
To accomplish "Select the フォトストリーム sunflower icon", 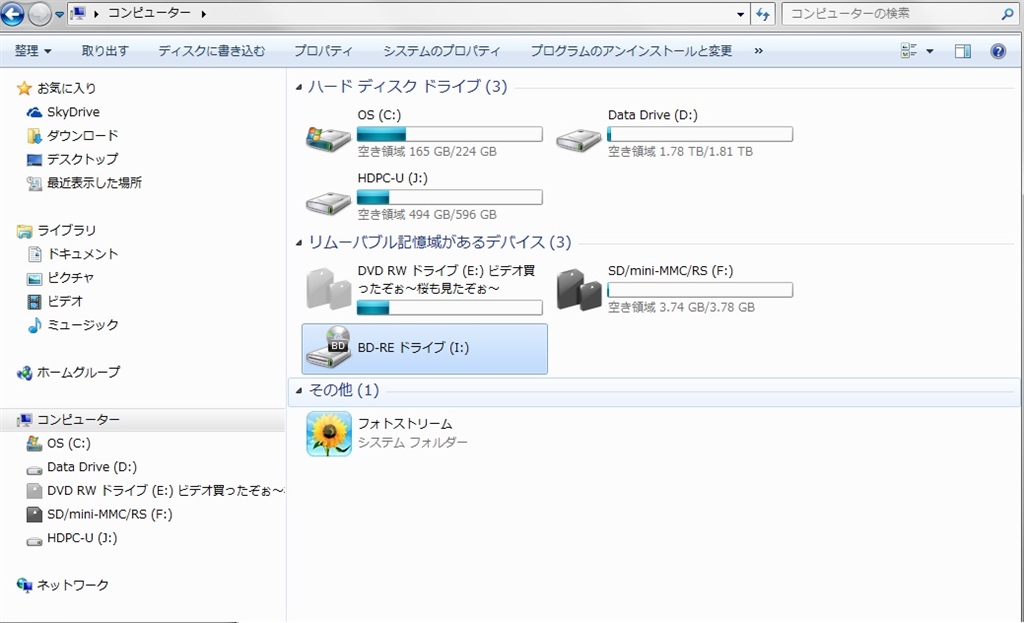I will point(329,433).
